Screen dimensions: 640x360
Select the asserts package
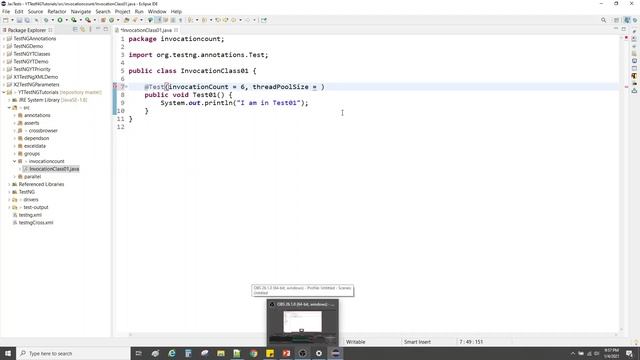[31, 123]
